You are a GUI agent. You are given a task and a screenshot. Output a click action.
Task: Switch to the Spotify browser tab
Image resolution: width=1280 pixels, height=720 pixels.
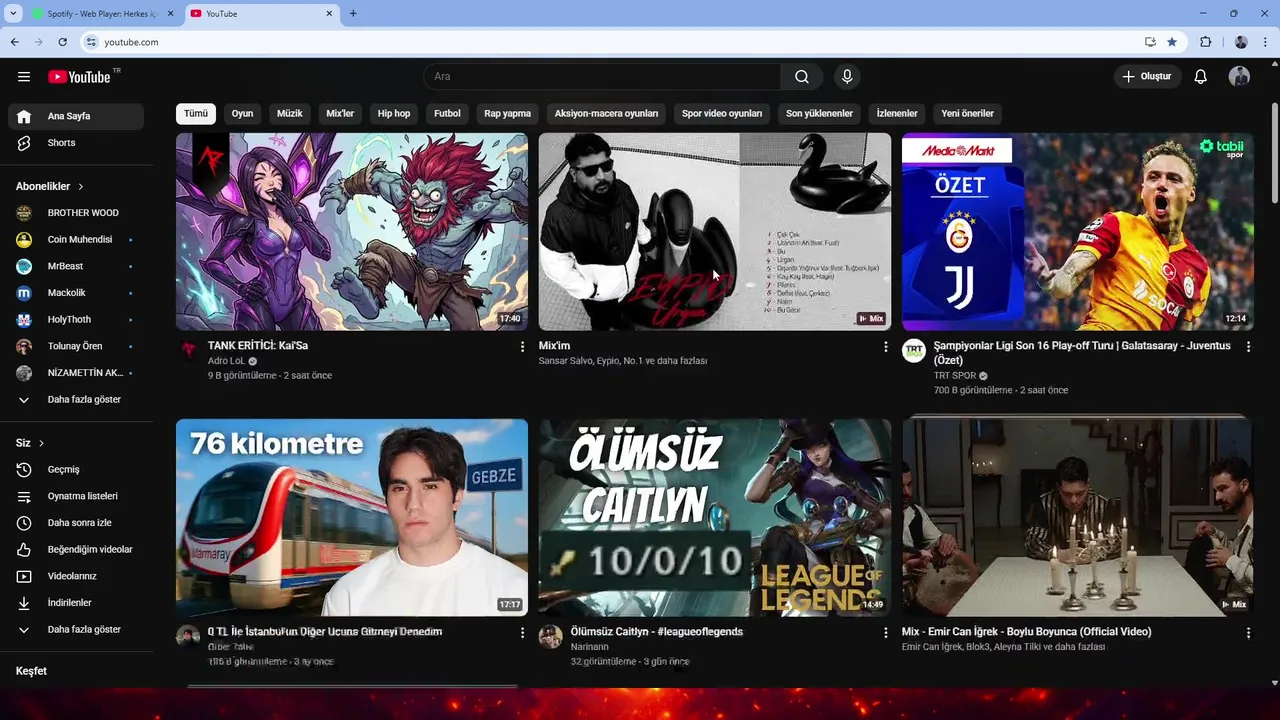point(102,14)
